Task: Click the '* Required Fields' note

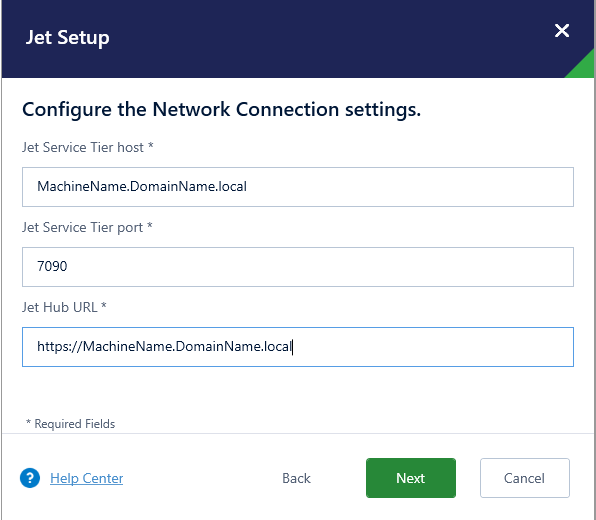Action: pos(70,423)
